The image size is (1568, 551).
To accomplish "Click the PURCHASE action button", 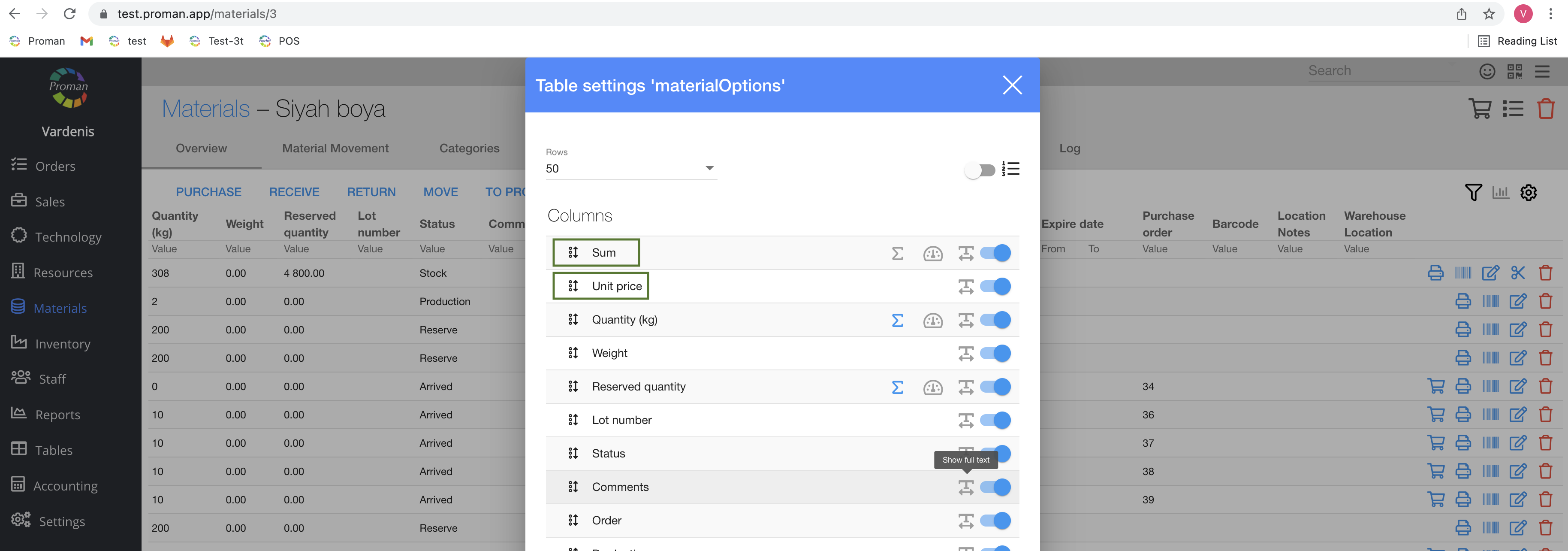I will 208,192.
